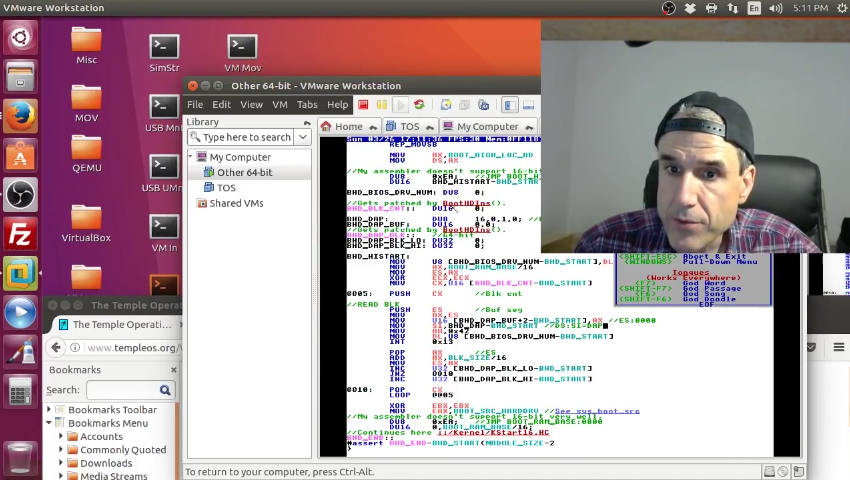Expand the Commonly Quoted bookmarks folder
Viewport: 850px width, 480px height.
pyautogui.click(x=61, y=450)
